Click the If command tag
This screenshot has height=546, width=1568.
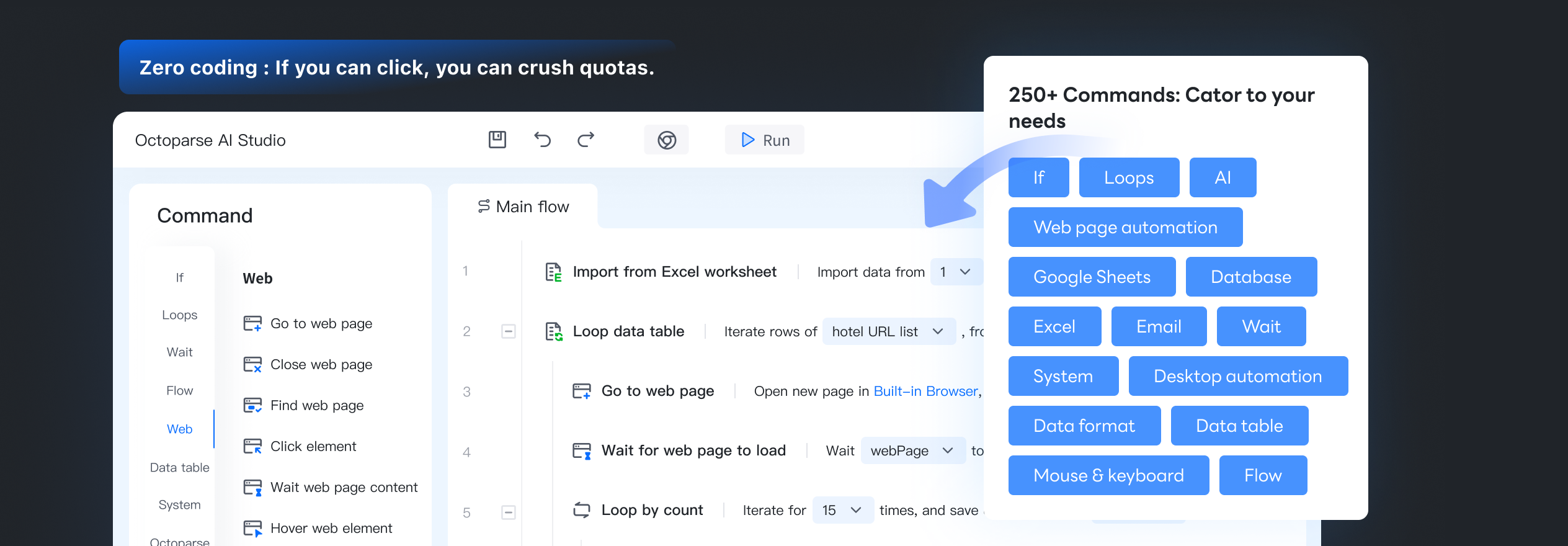click(x=1039, y=177)
